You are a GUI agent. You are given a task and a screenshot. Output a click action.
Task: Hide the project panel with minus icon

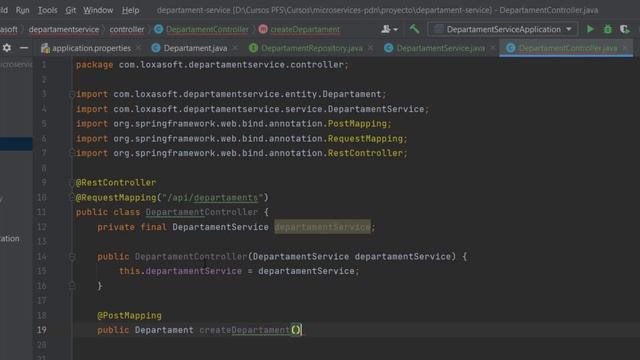click(24, 48)
